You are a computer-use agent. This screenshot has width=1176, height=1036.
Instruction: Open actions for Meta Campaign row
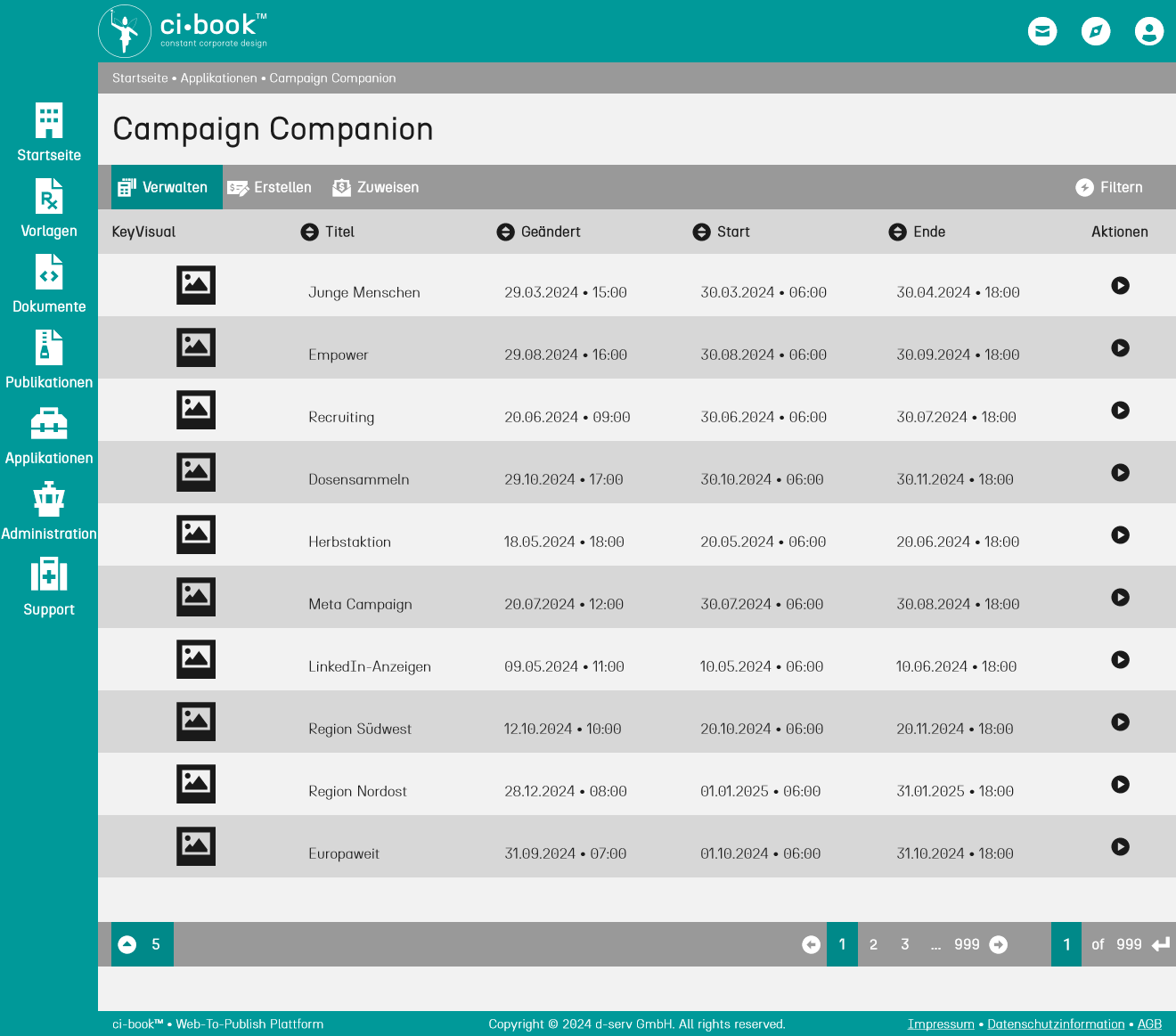(1121, 597)
